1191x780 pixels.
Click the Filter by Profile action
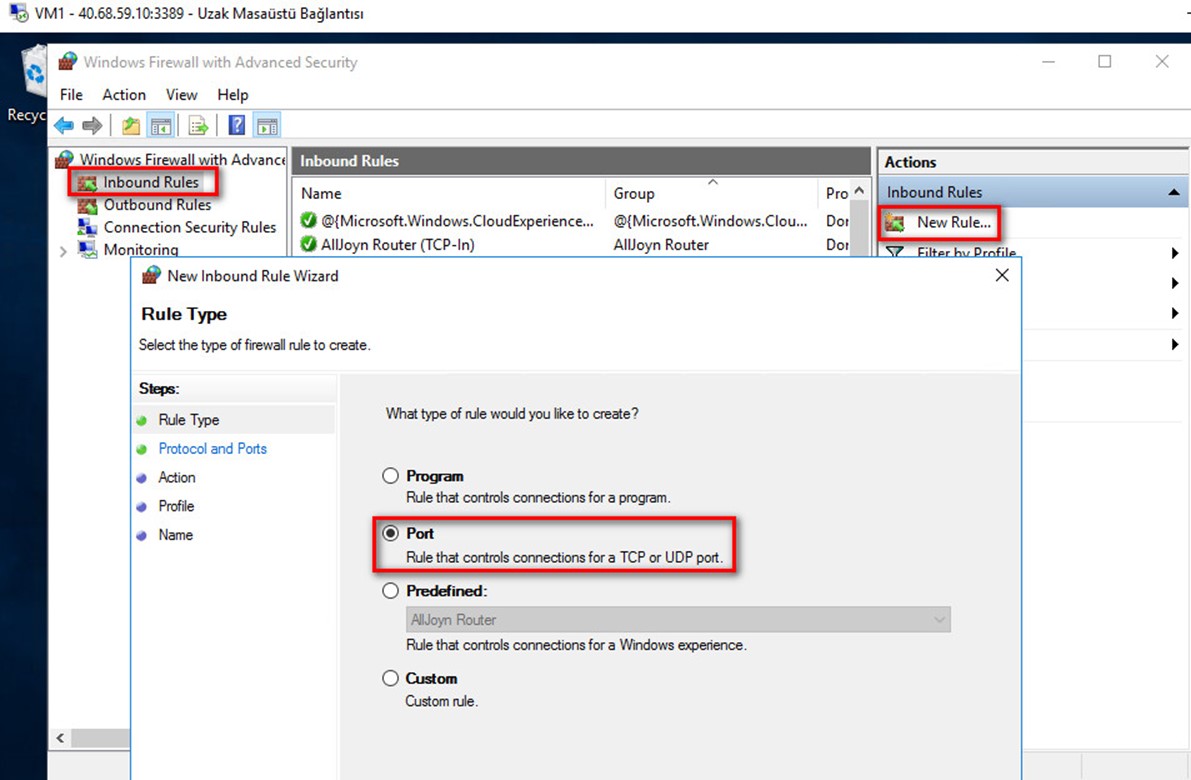tap(966, 251)
